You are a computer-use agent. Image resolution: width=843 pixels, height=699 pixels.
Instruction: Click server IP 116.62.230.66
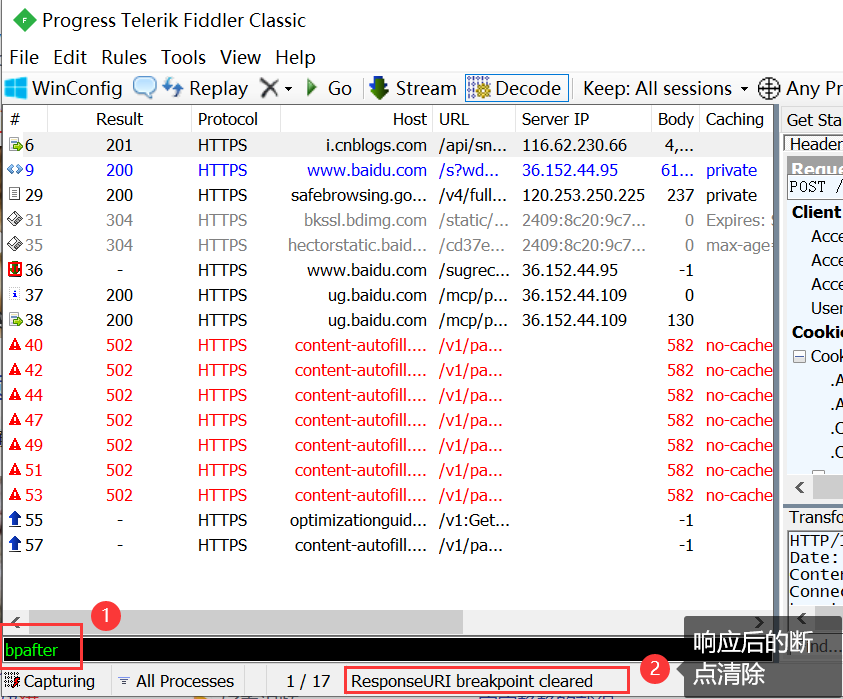574,145
